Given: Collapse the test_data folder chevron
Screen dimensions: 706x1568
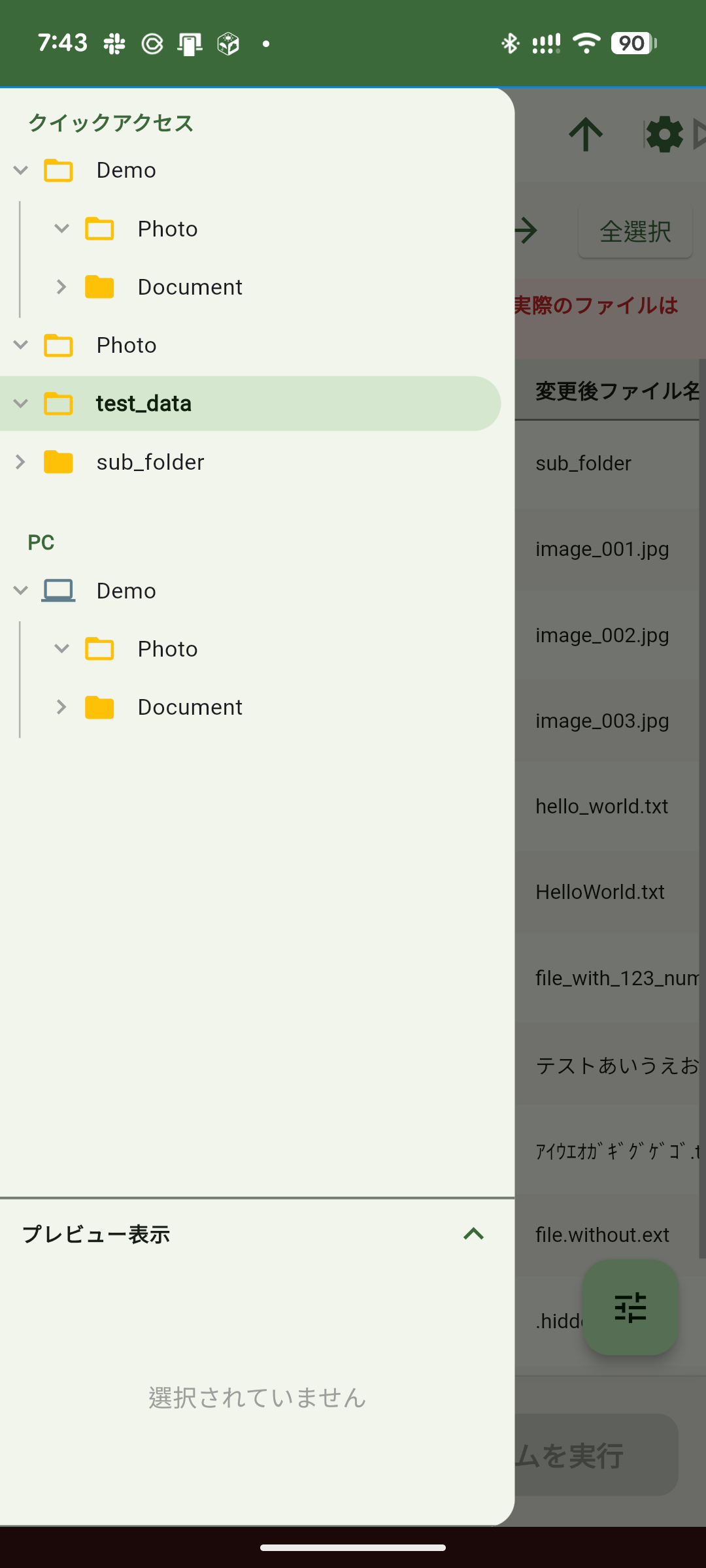Looking at the screenshot, I should (21, 404).
